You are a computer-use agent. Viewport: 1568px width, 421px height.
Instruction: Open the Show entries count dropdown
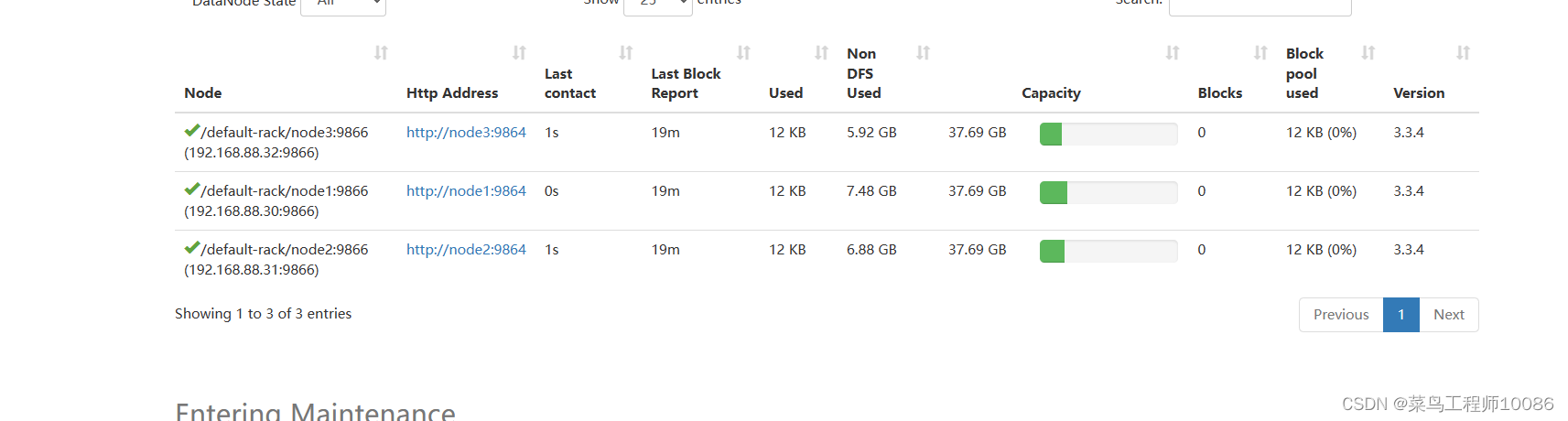pyautogui.click(x=657, y=5)
